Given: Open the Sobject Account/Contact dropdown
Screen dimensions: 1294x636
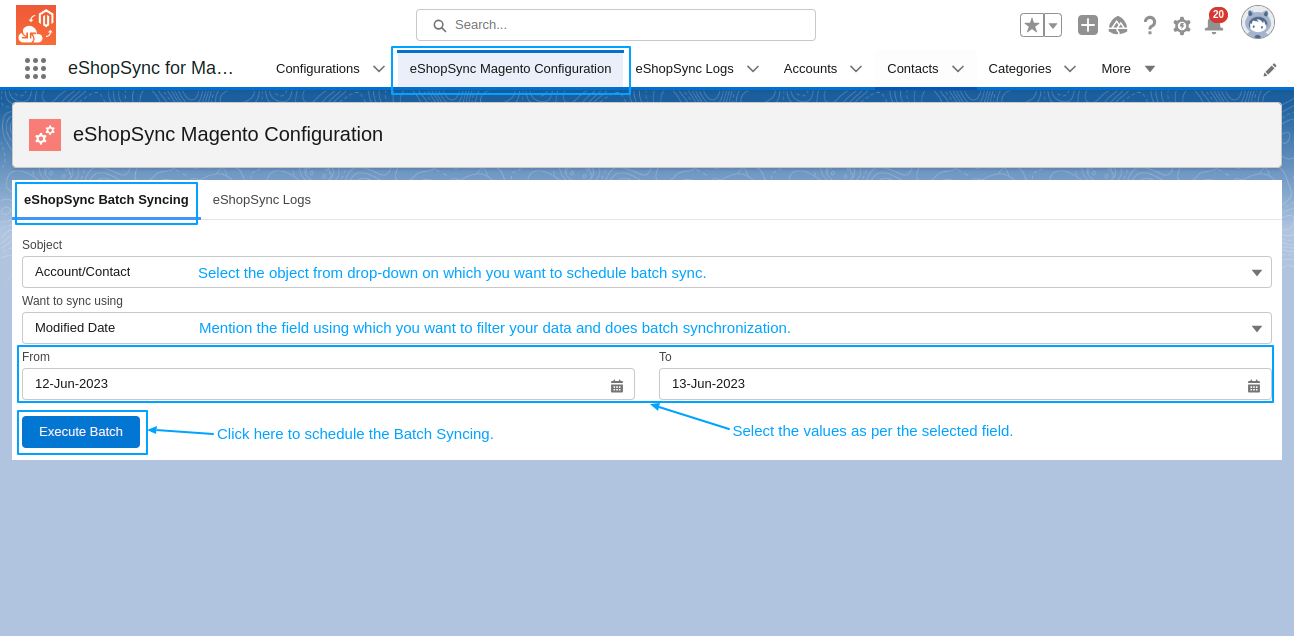Looking at the screenshot, I should point(647,272).
